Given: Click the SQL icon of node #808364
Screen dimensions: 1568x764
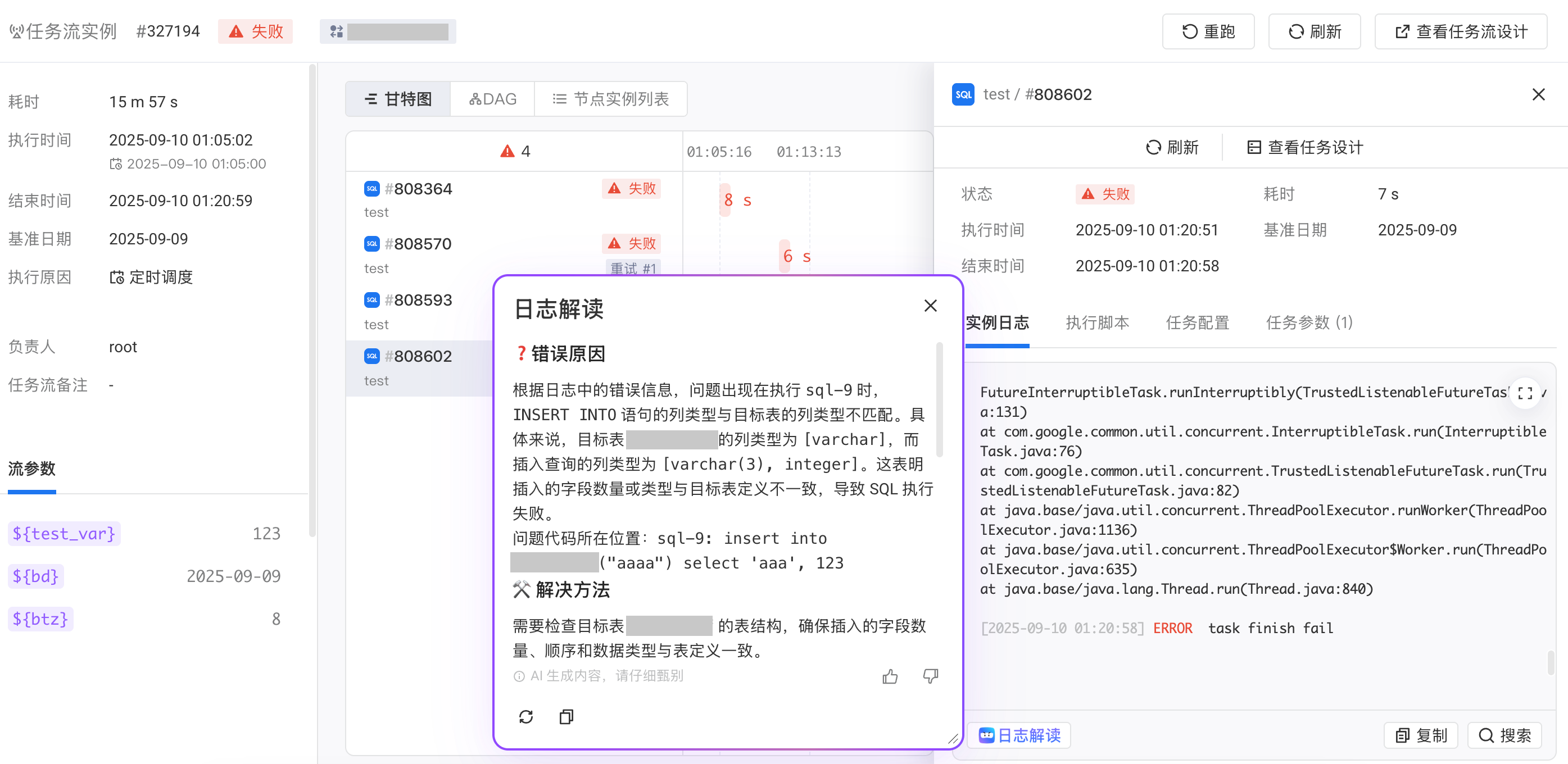Looking at the screenshot, I should [x=372, y=189].
